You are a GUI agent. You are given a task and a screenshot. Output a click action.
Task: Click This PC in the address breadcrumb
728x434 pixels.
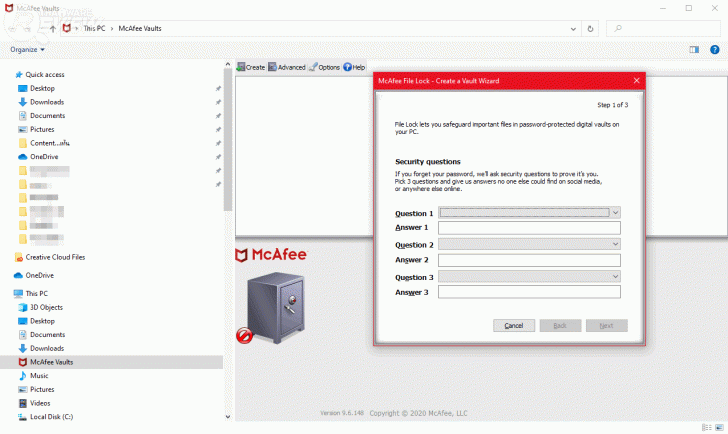[x=94, y=28]
